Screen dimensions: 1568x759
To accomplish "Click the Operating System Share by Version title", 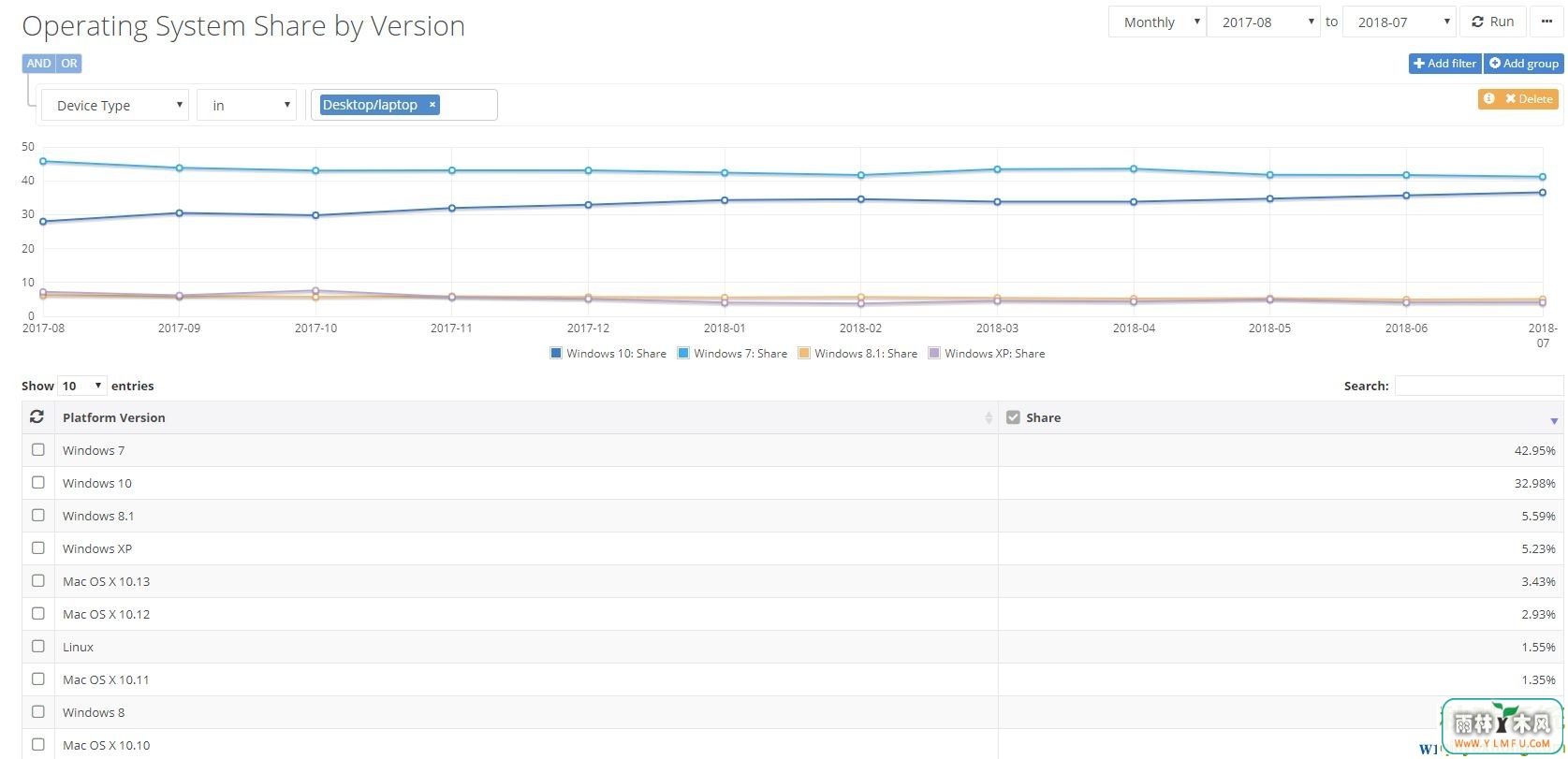I will pos(243,26).
